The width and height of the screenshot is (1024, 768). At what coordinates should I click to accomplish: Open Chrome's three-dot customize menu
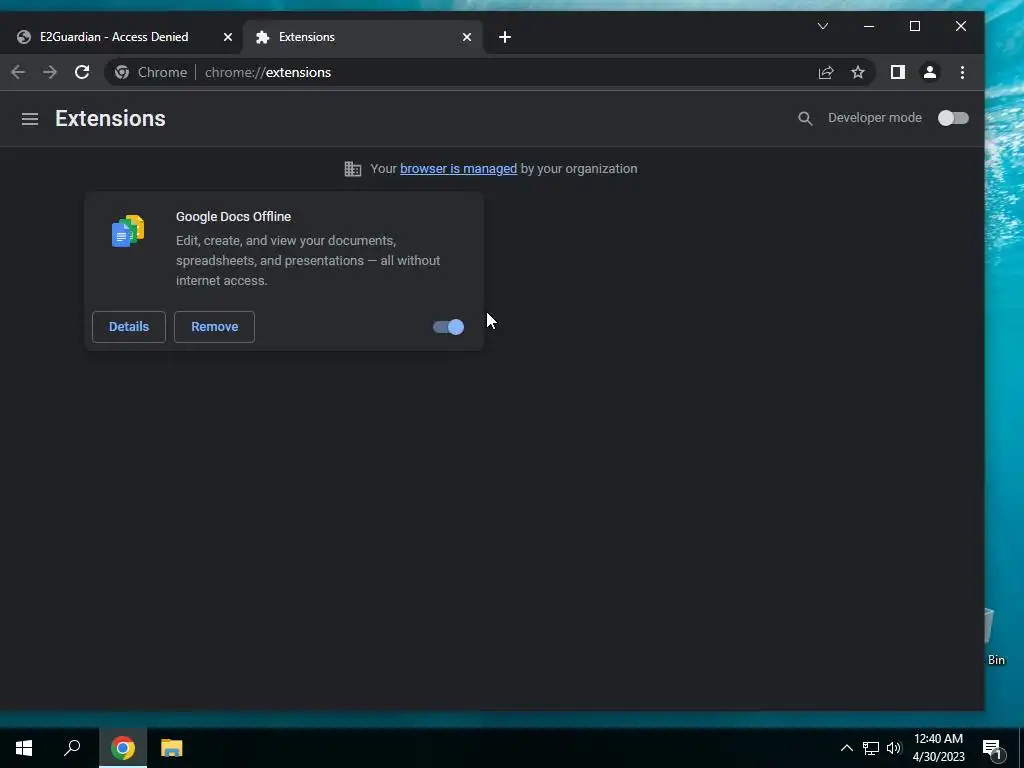coord(962,72)
